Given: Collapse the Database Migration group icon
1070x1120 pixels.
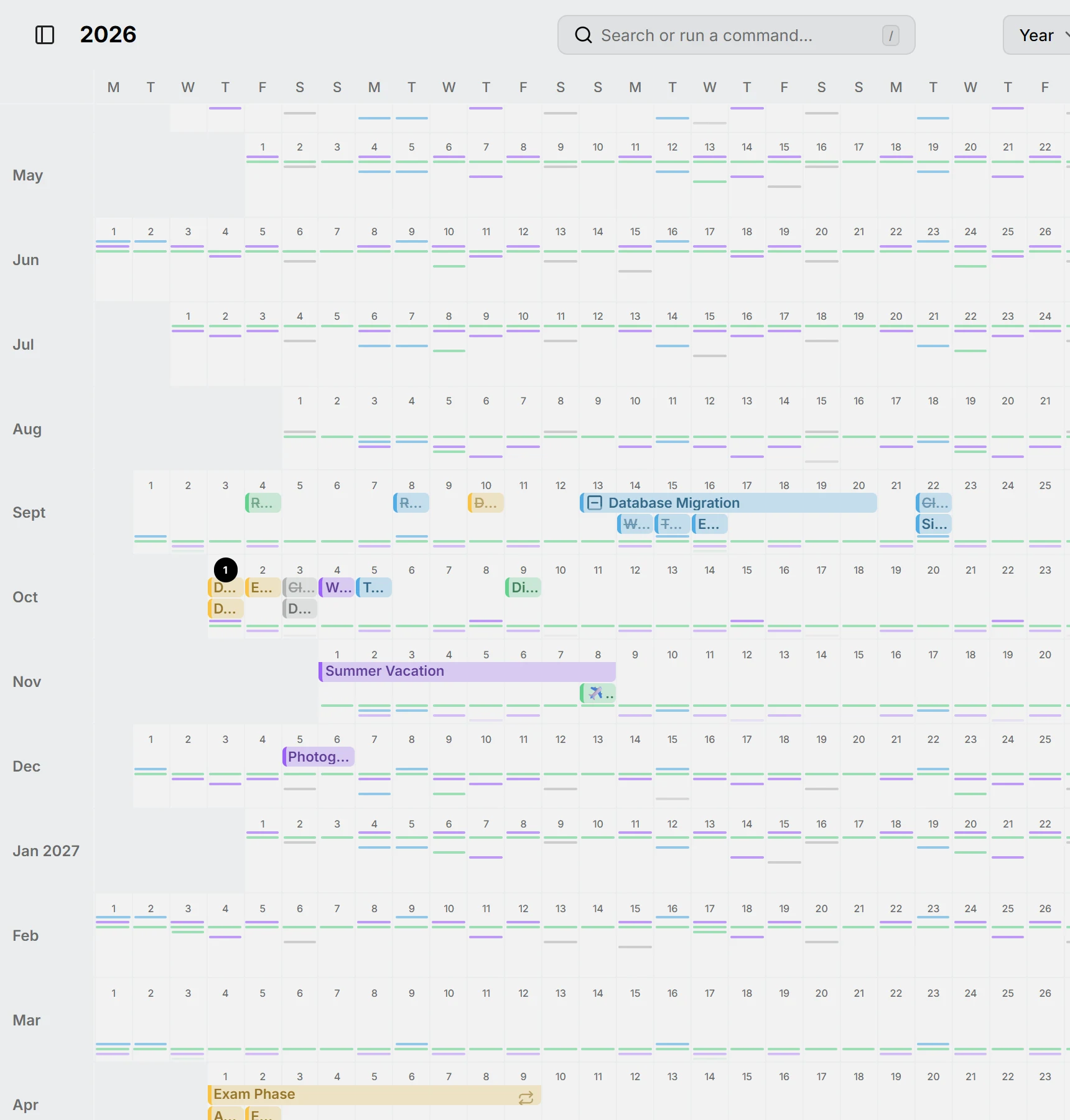Looking at the screenshot, I should pyautogui.click(x=595, y=503).
